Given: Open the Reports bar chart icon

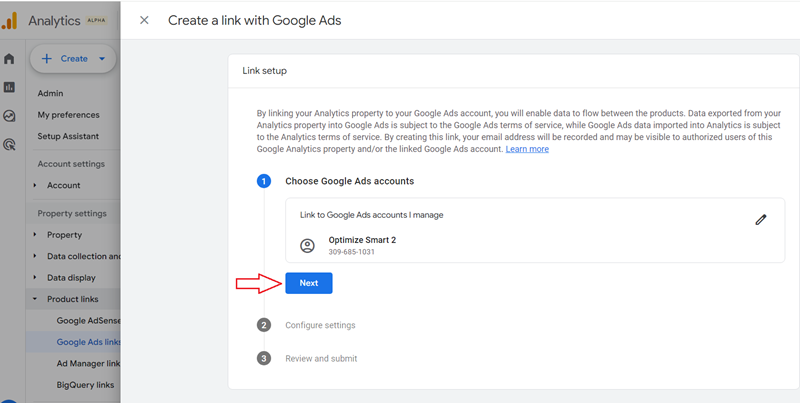Looking at the screenshot, I should pos(9,87).
